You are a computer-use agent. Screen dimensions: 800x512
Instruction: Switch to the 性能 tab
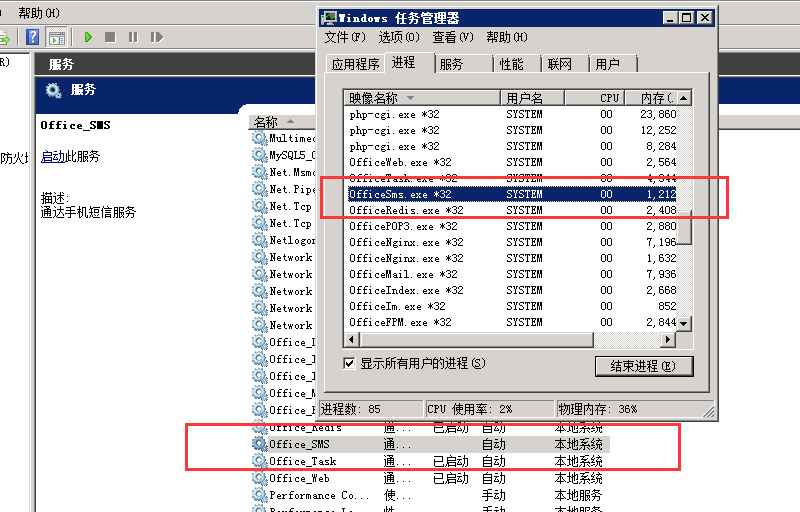coord(510,64)
